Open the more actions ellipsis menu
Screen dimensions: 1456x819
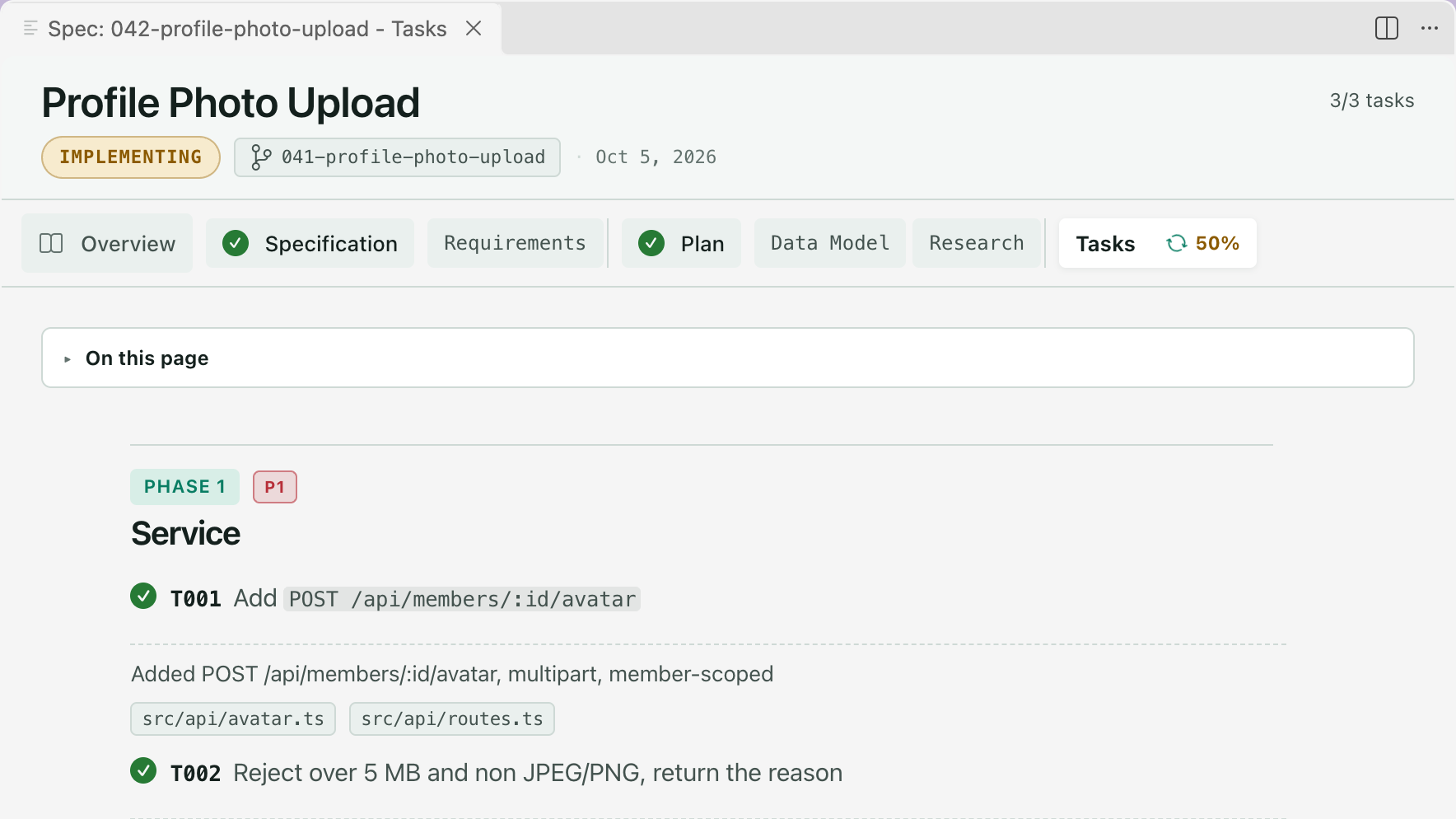tap(1430, 28)
